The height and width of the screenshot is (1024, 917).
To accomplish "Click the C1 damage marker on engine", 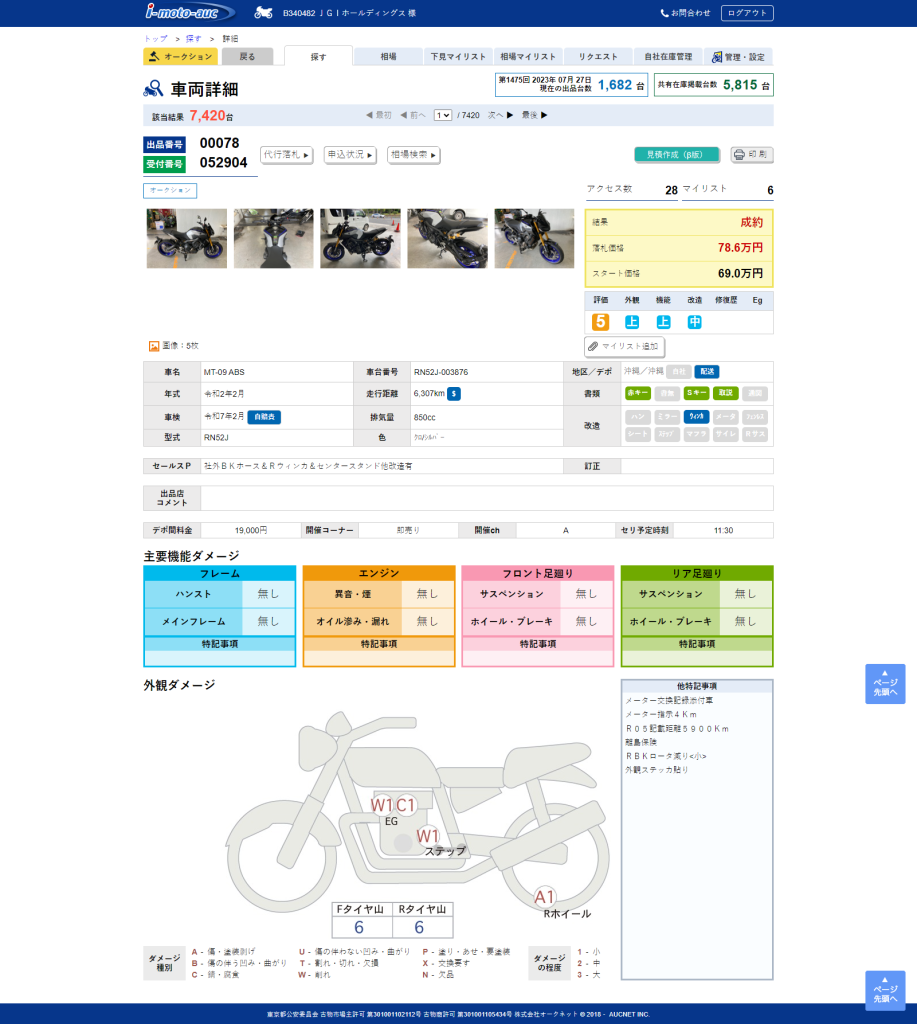I will click(406, 805).
